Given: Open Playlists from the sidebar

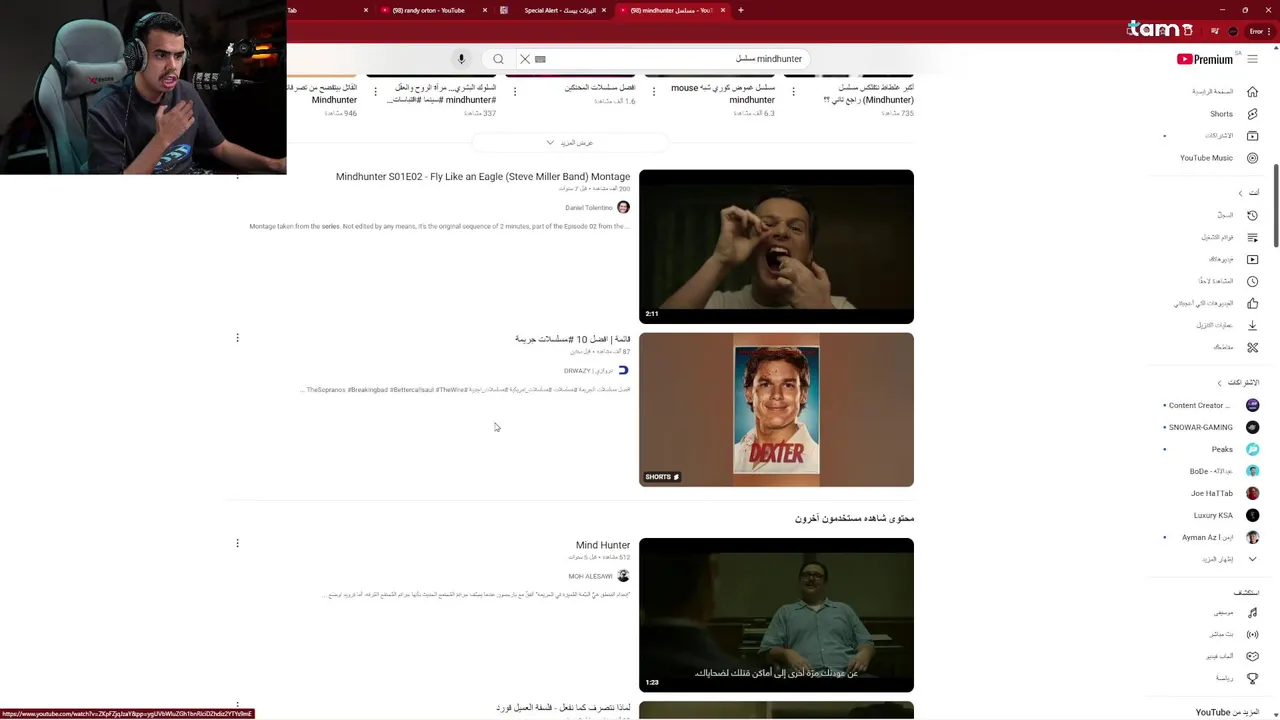Looking at the screenshot, I should coord(1252,237).
